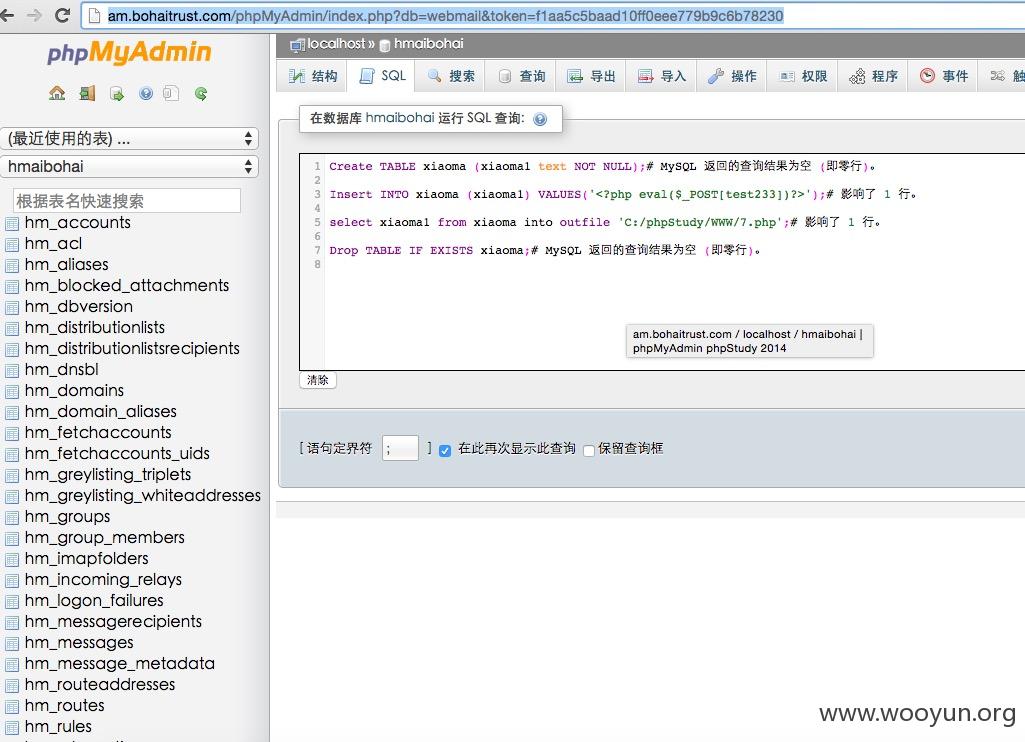Open the MySQL documentation page icon

click(171, 93)
